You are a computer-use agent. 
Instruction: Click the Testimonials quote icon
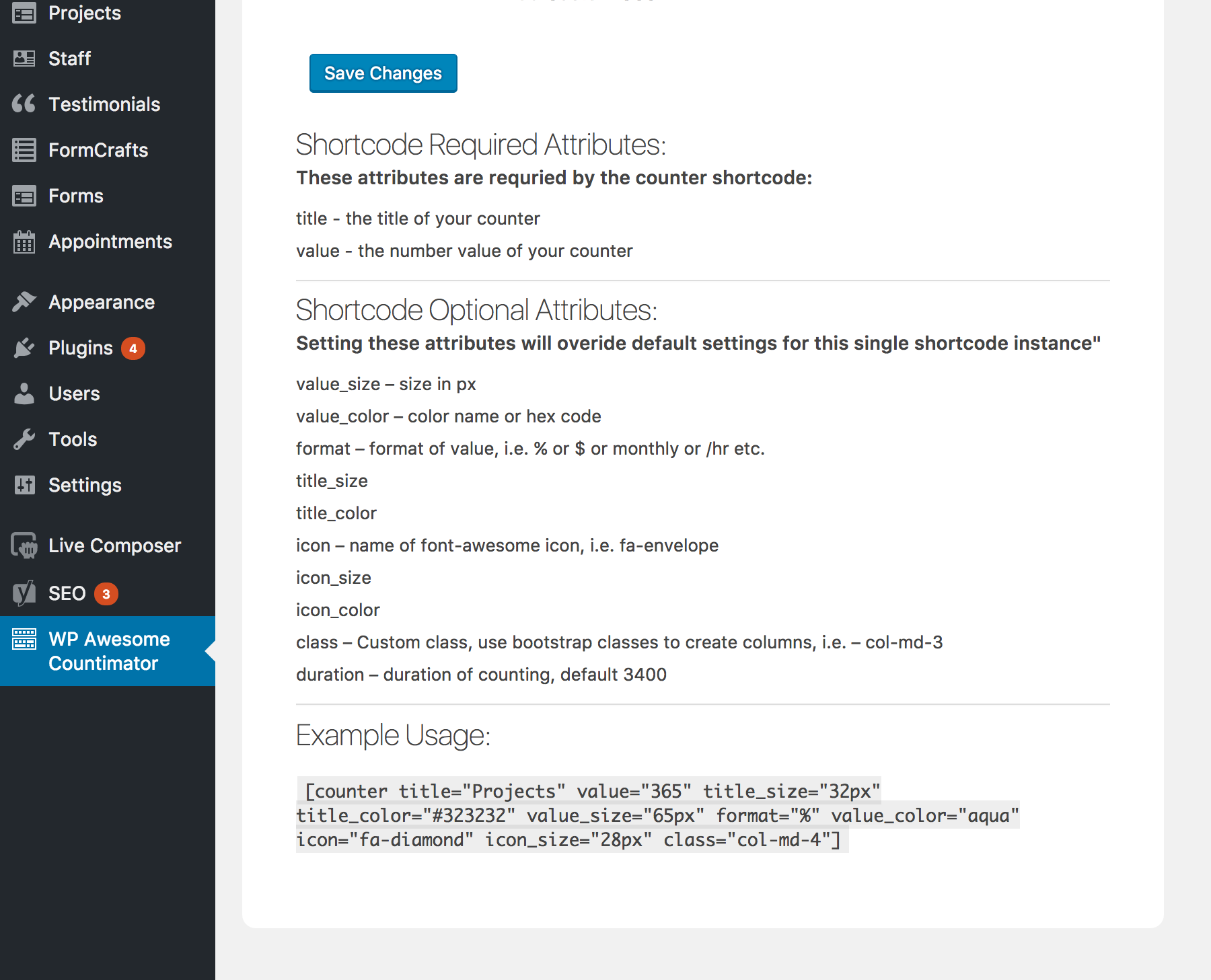click(x=24, y=104)
